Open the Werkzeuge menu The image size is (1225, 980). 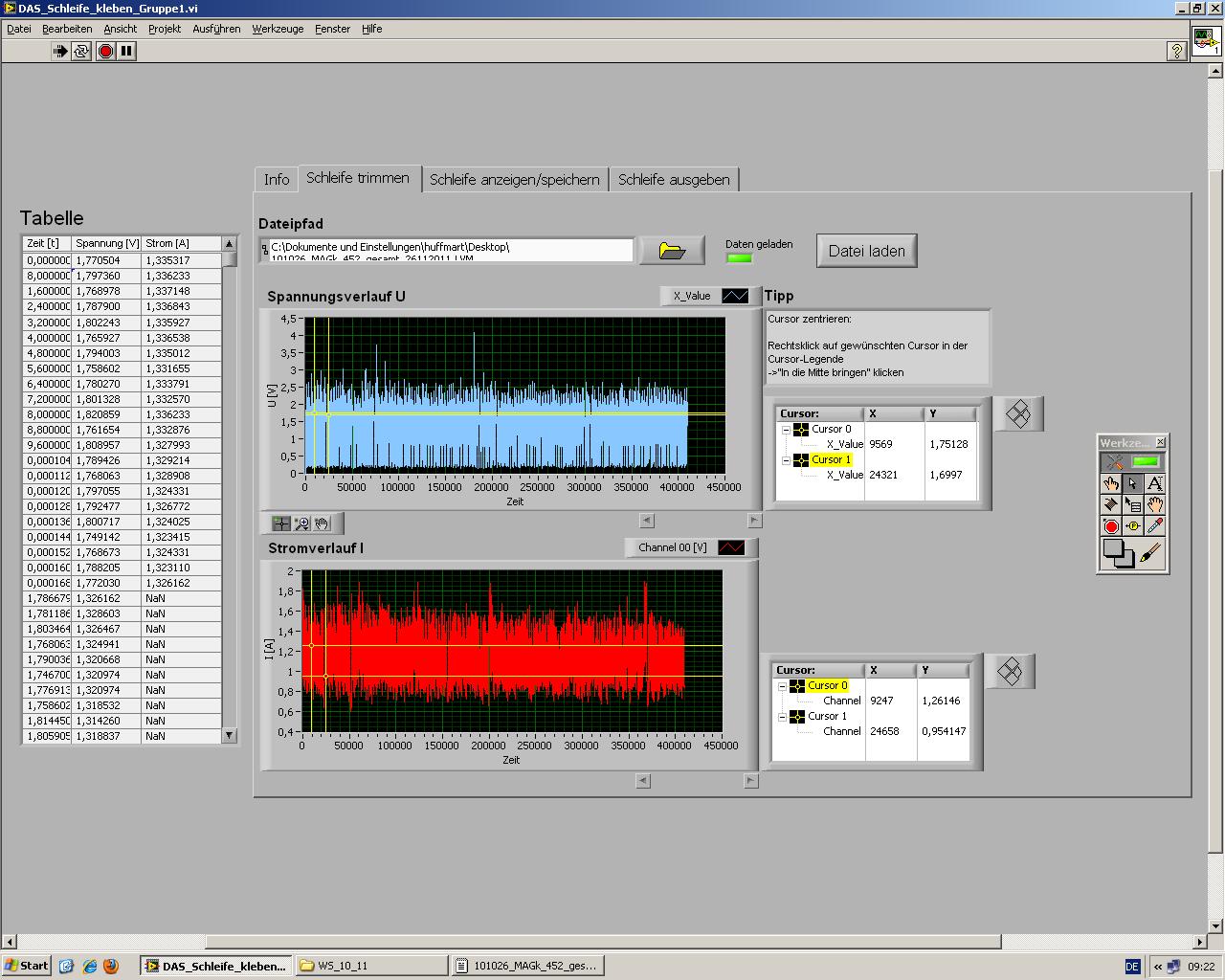click(x=278, y=29)
